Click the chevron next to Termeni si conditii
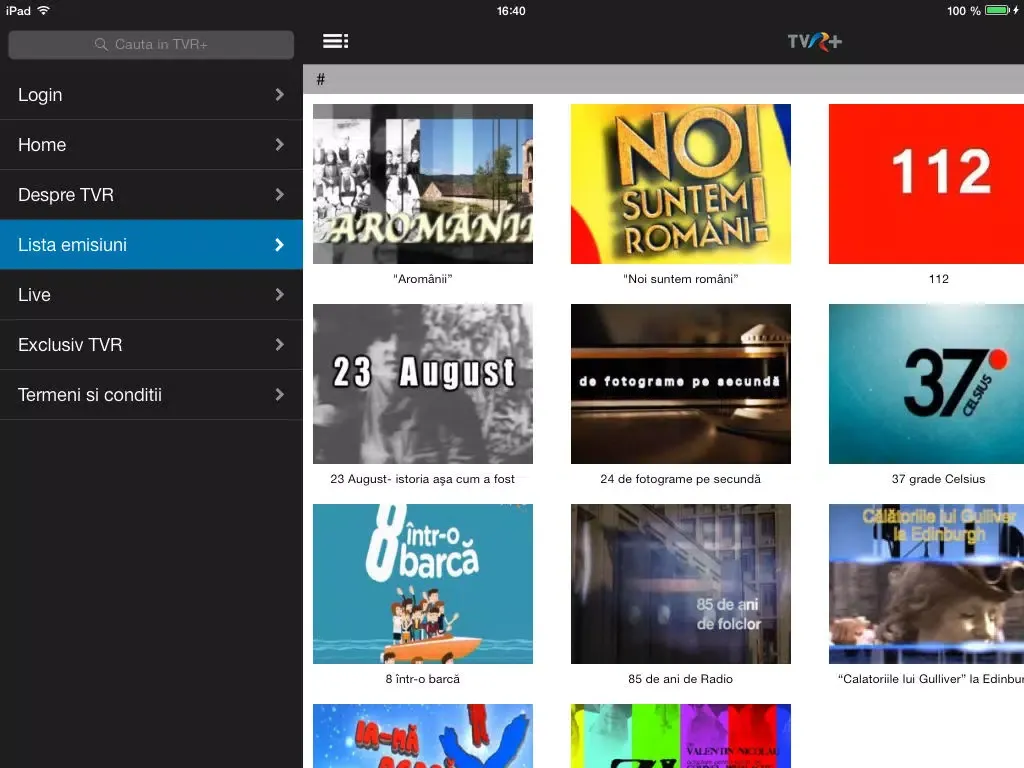Image resolution: width=1024 pixels, height=768 pixels. [280, 395]
